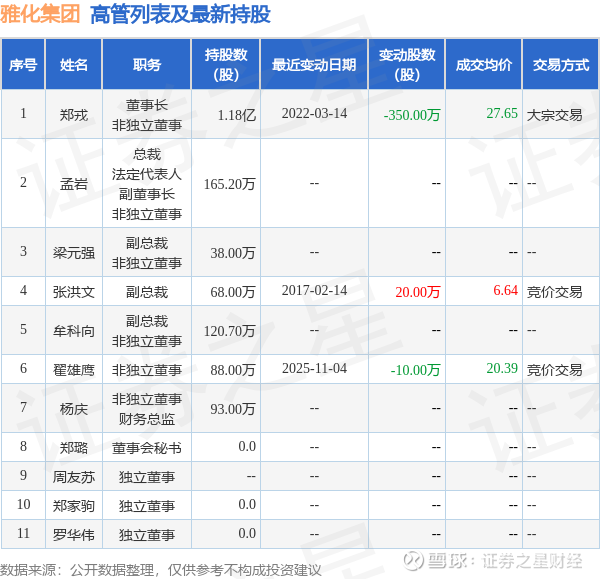Click the row number 6

tap(23, 369)
